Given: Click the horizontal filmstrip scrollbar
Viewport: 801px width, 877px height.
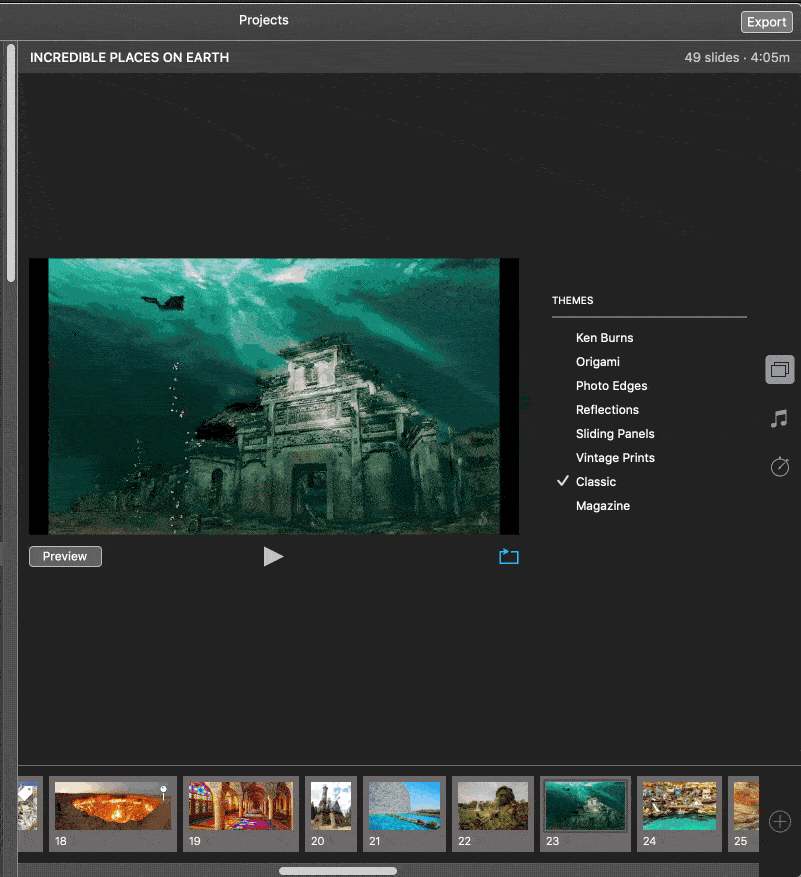Looking at the screenshot, I should [x=338, y=871].
